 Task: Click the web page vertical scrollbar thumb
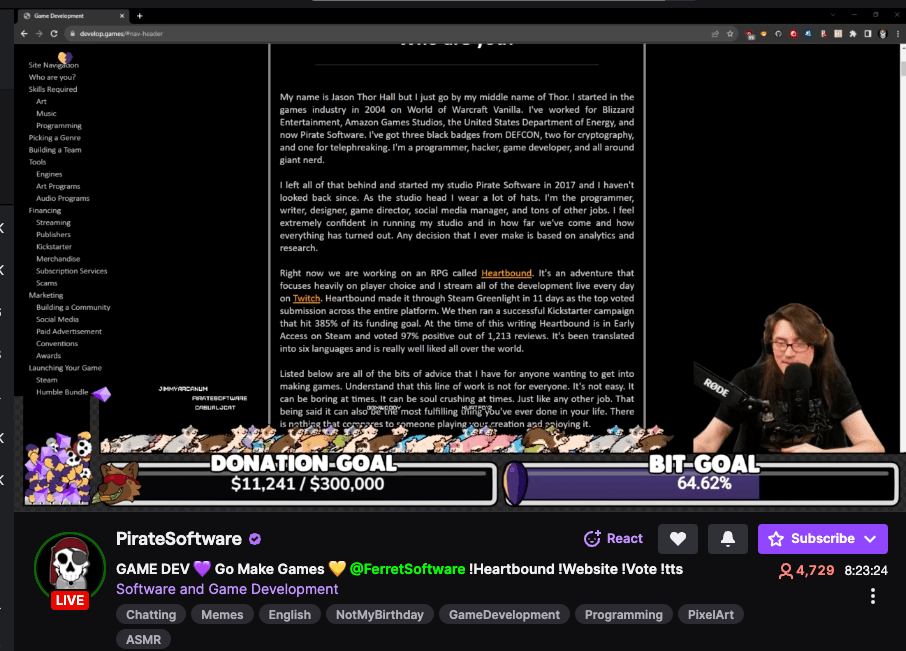click(903, 68)
